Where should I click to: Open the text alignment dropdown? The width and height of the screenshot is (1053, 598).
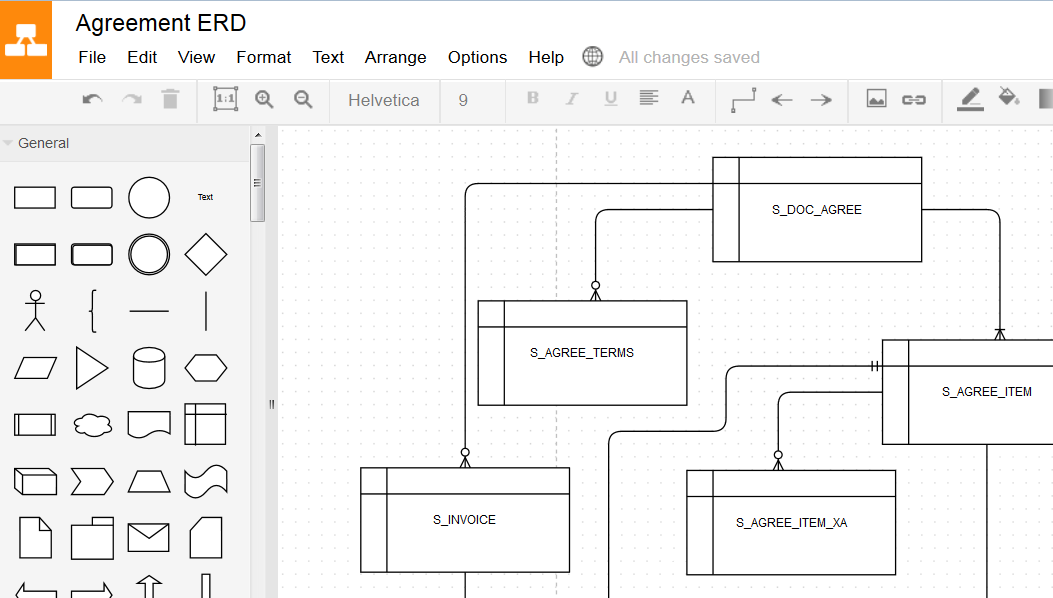pyautogui.click(x=649, y=99)
